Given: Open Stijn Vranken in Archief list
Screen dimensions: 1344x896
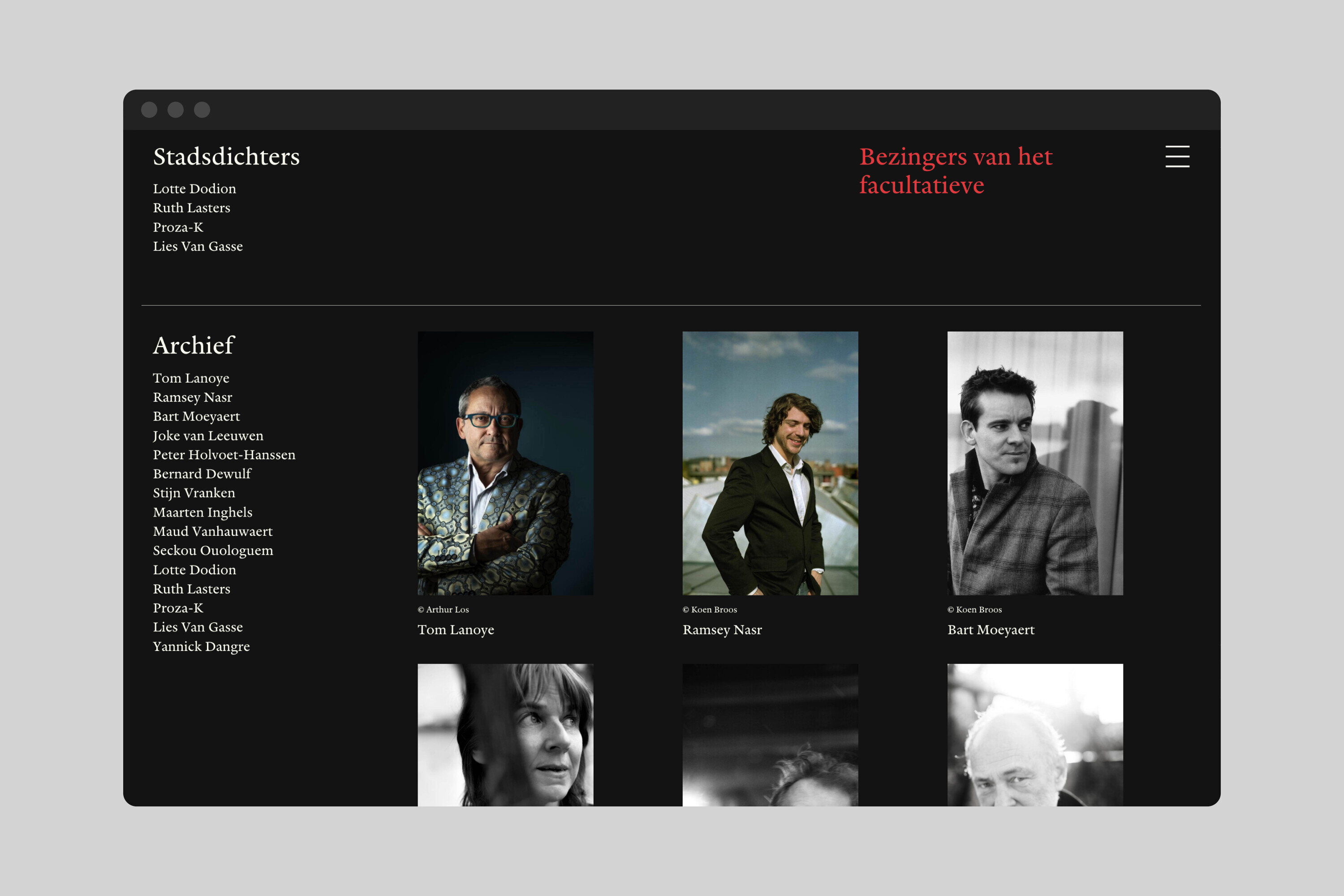Looking at the screenshot, I should (x=194, y=493).
